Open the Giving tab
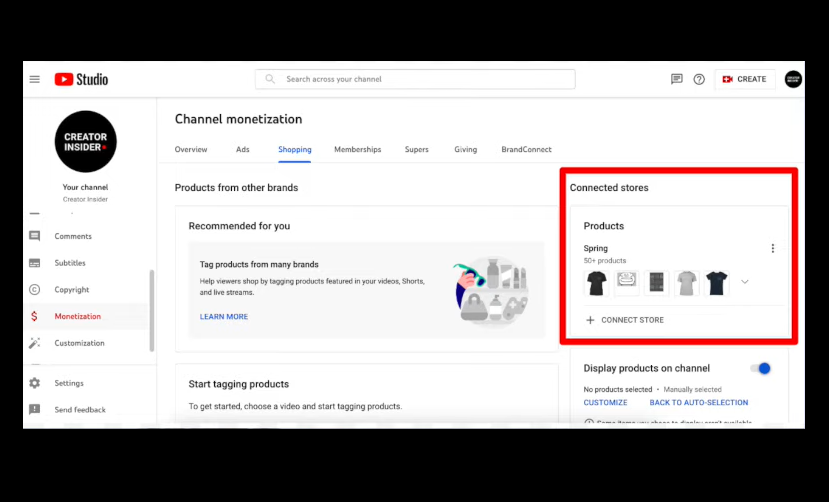Viewport: 829px width, 502px height. 465,150
